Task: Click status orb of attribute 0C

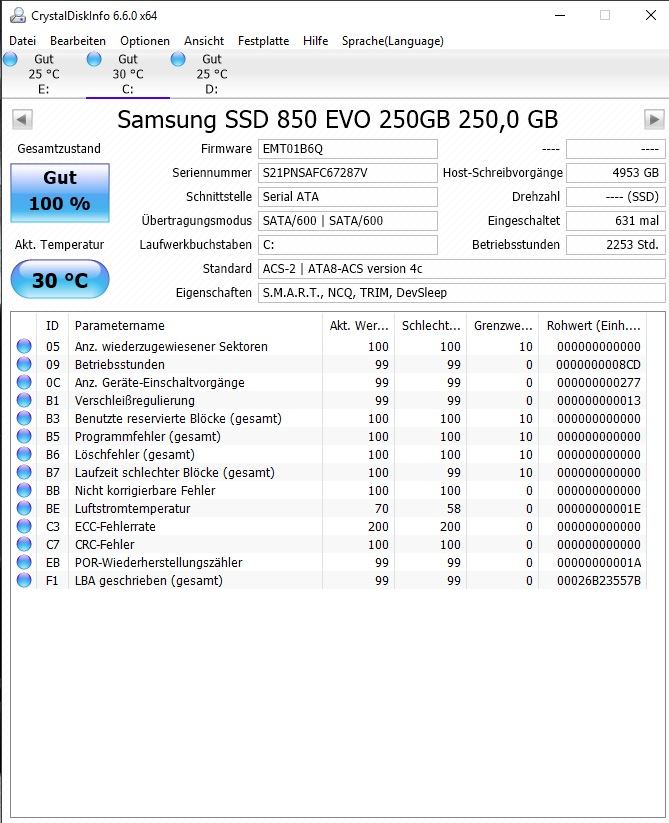Action: [x=24, y=382]
